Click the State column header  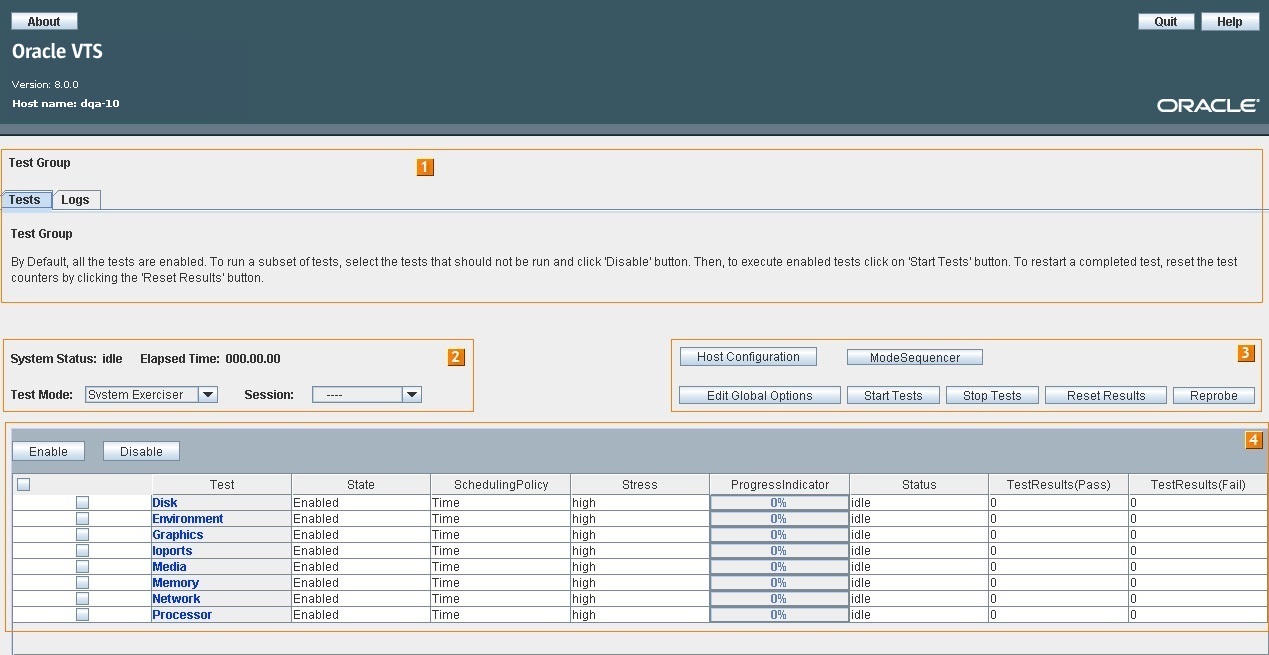tap(361, 484)
